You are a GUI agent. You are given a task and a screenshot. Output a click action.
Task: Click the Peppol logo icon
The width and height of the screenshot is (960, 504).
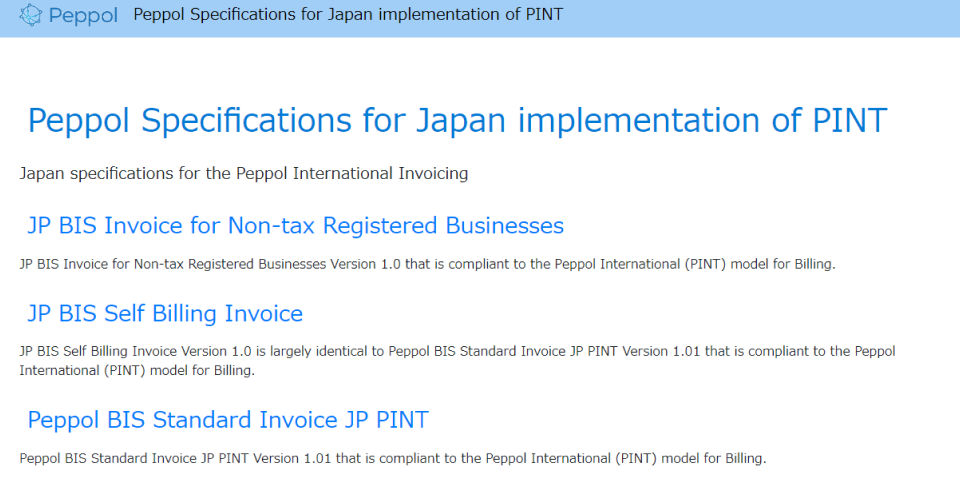click(x=30, y=15)
